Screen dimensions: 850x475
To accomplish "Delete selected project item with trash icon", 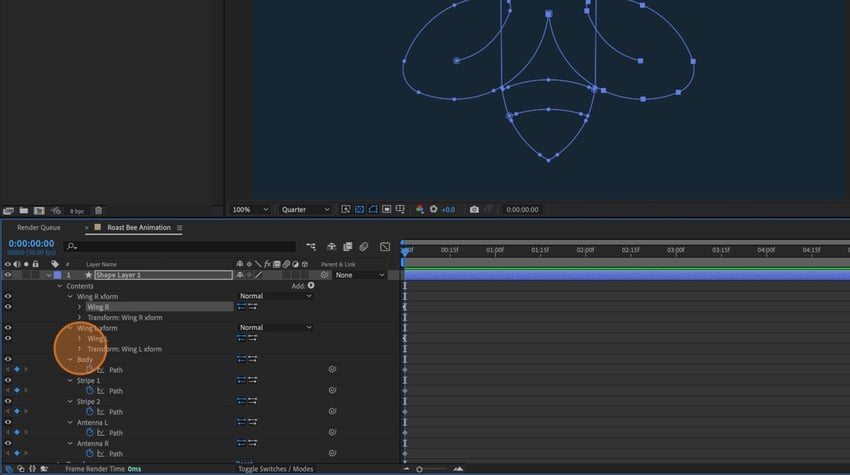I will pyautogui.click(x=99, y=210).
